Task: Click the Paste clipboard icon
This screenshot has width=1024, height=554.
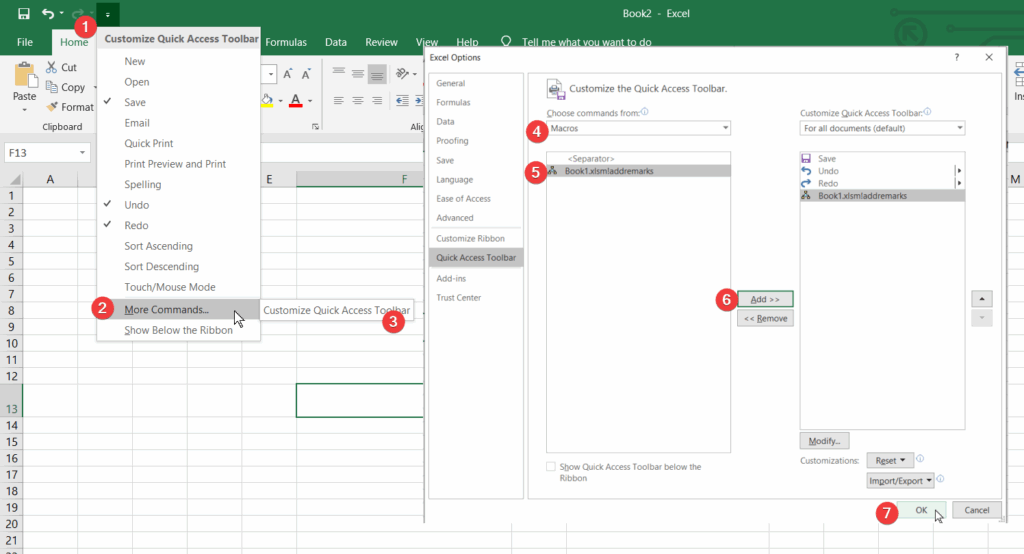Action: click(25, 76)
